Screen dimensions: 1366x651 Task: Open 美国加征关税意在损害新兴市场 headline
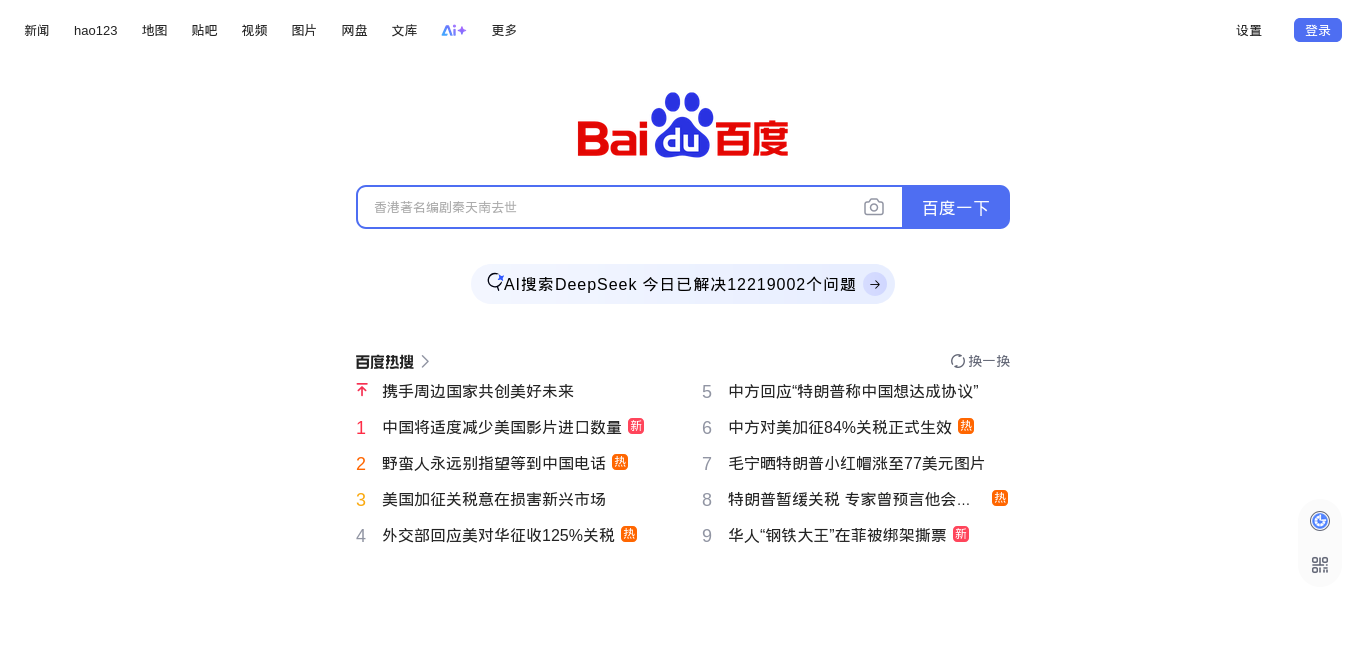click(494, 499)
